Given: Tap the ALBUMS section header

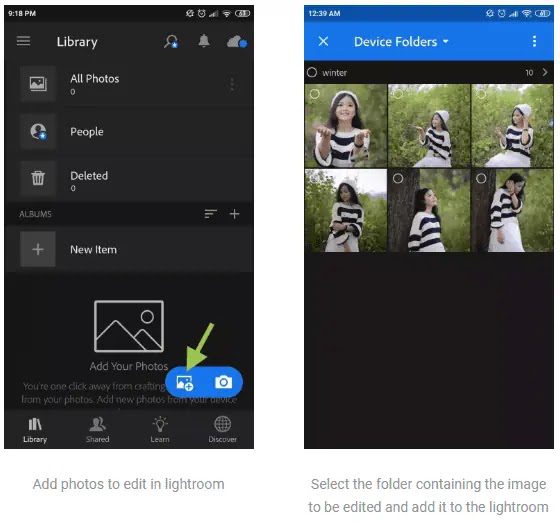Looking at the screenshot, I should point(35,214).
